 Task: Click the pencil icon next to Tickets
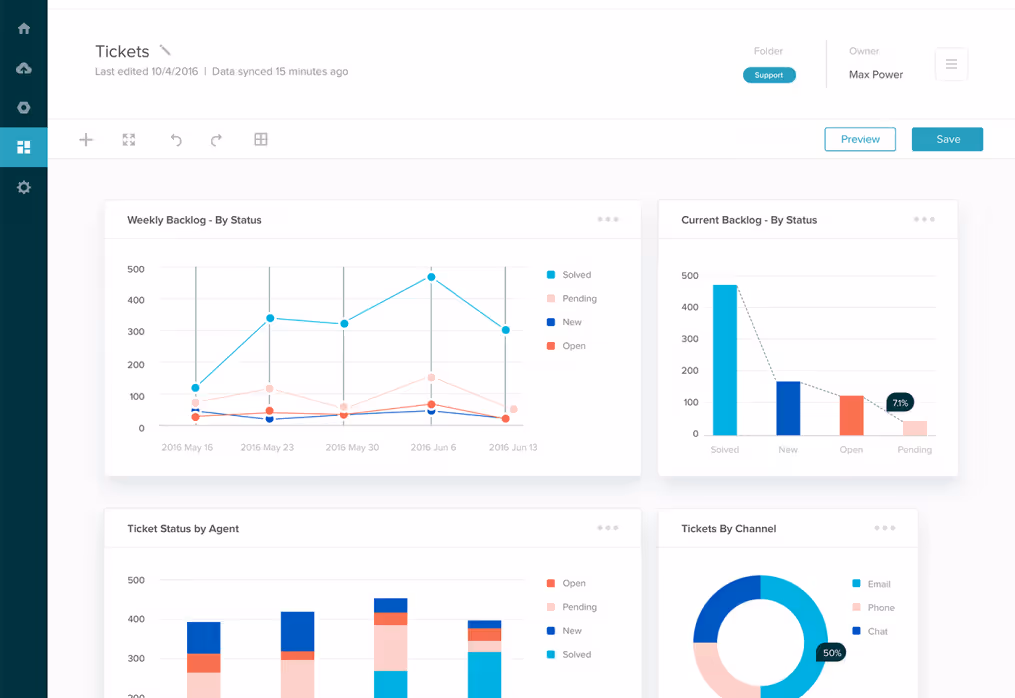[x=165, y=51]
